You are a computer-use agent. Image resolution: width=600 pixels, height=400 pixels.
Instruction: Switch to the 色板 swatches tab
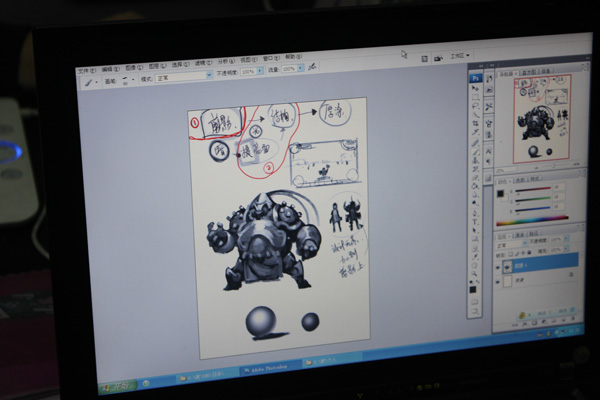(520, 180)
